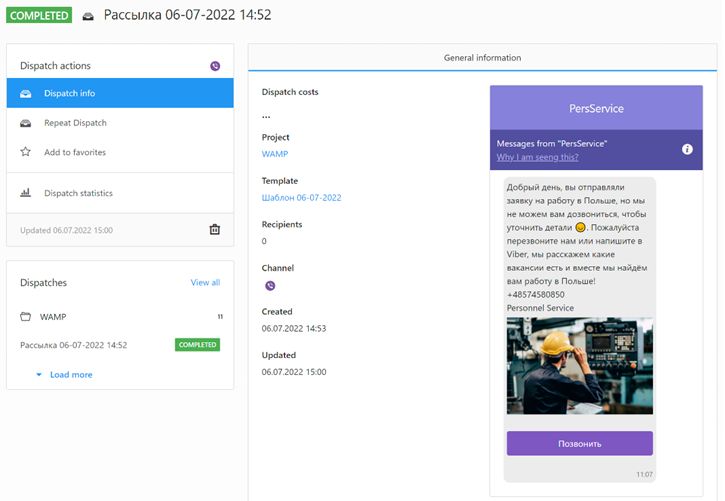Click the dispatch tray icon beside page title

coord(88,16)
